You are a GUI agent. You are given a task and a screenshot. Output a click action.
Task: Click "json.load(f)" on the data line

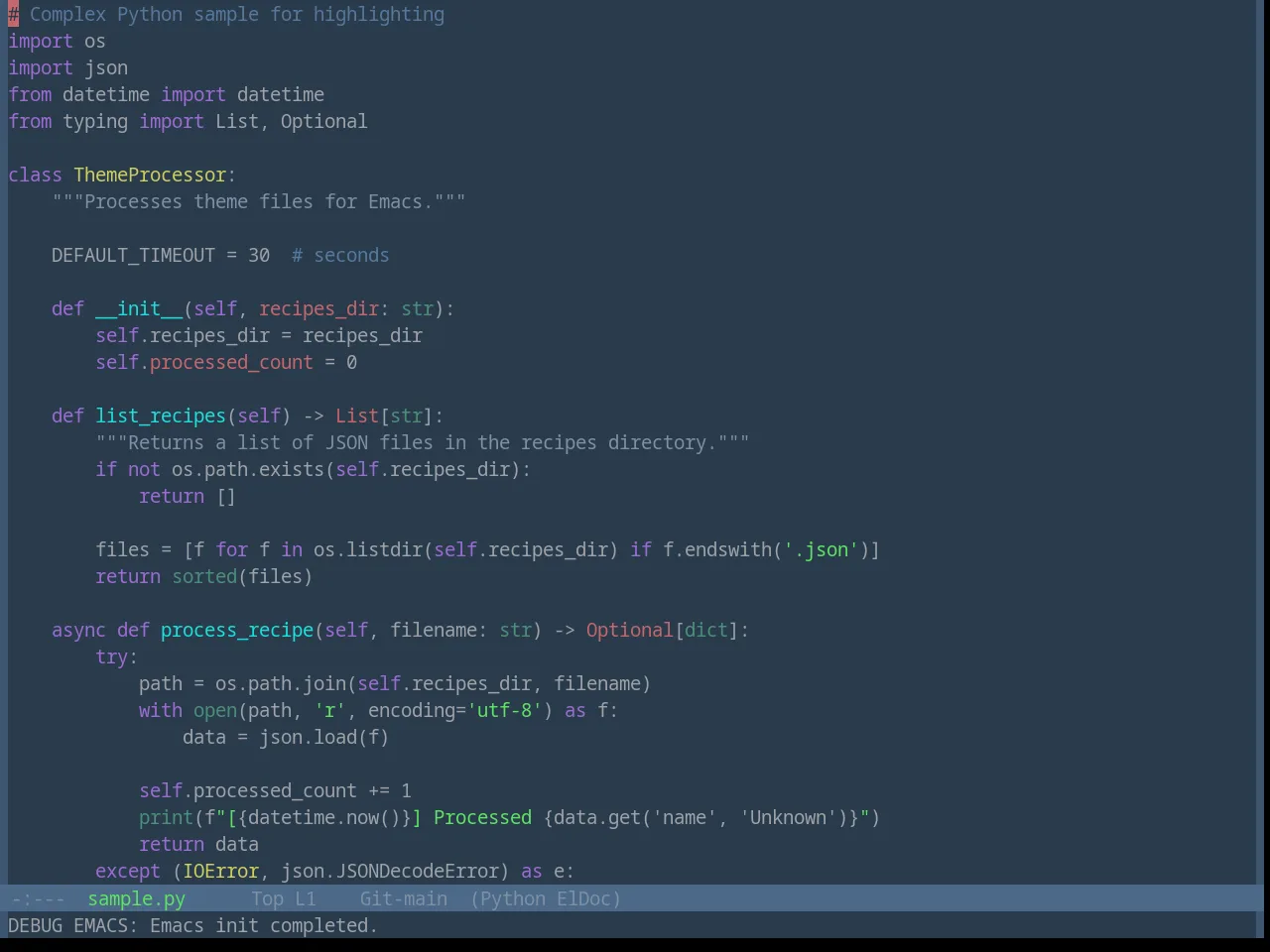[x=323, y=737]
